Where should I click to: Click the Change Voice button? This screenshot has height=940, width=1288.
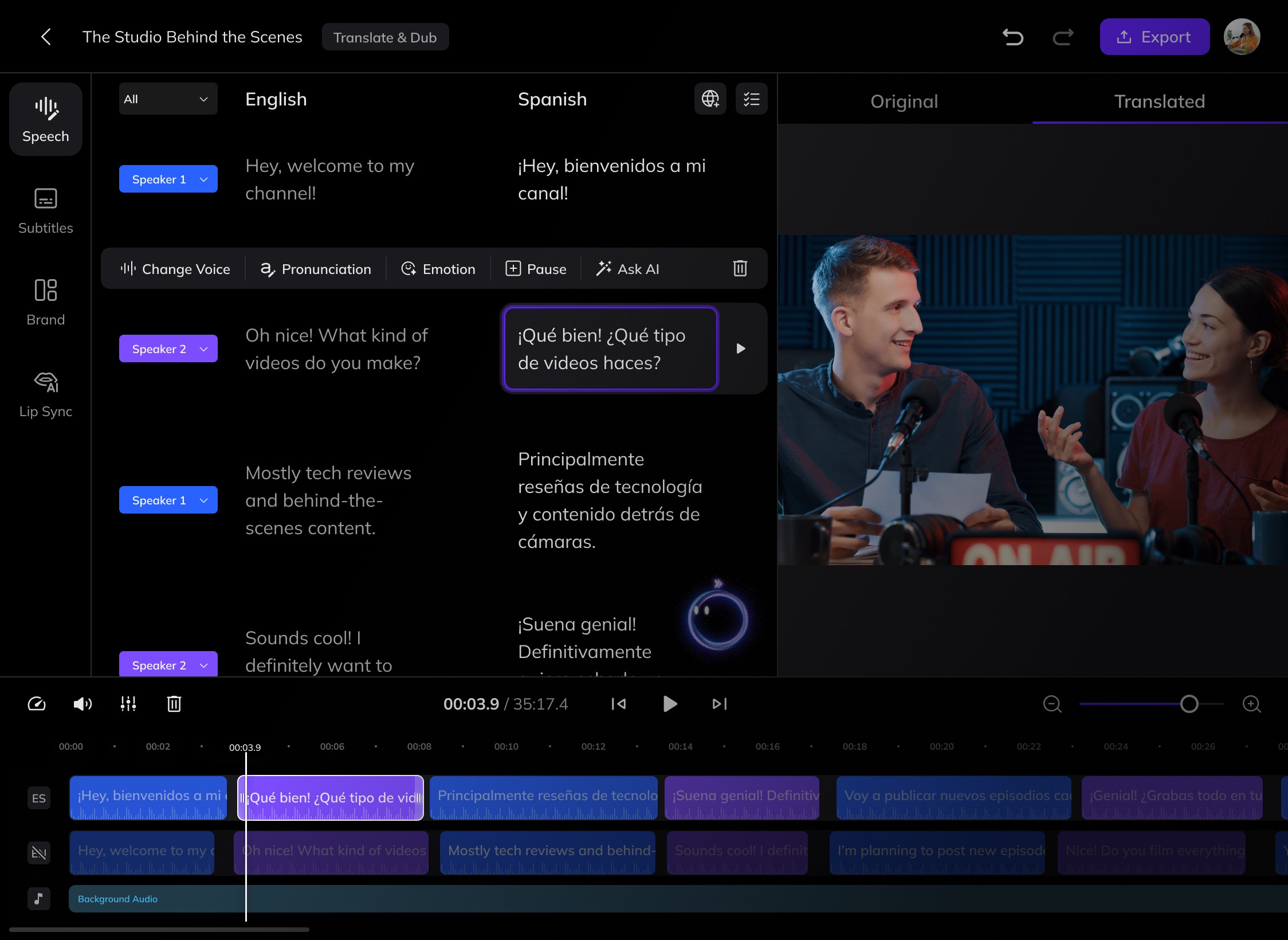[x=175, y=269]
